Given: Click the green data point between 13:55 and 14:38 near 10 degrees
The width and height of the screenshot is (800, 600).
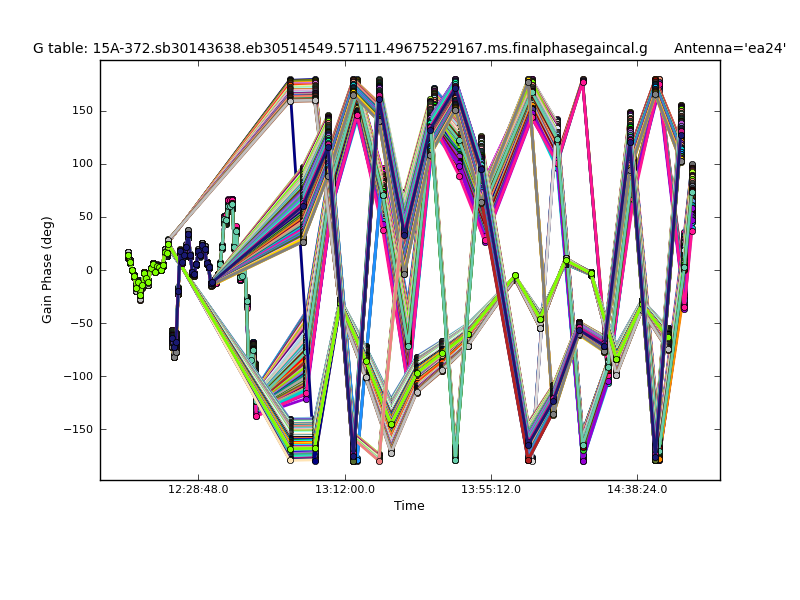Looking at the screenshot, I should pos(566,261).
